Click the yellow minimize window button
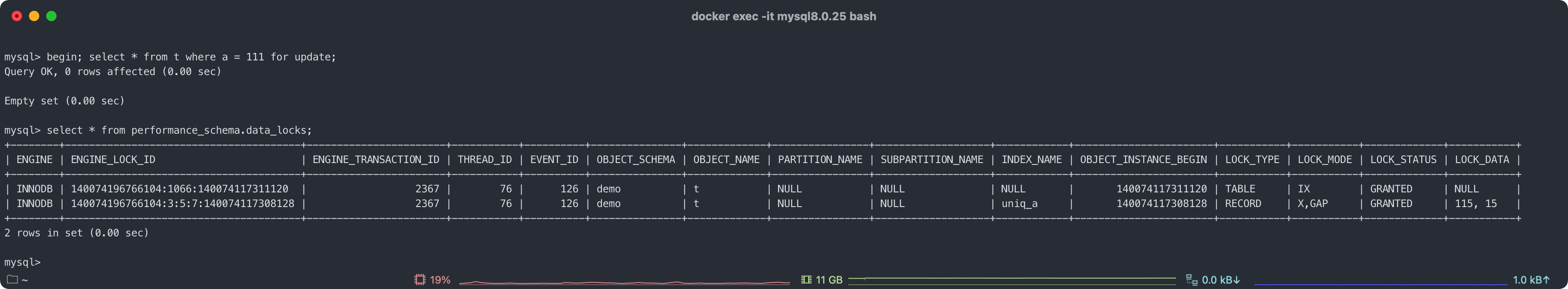This screenshot has height=289, width=1568. coord(34,16)
